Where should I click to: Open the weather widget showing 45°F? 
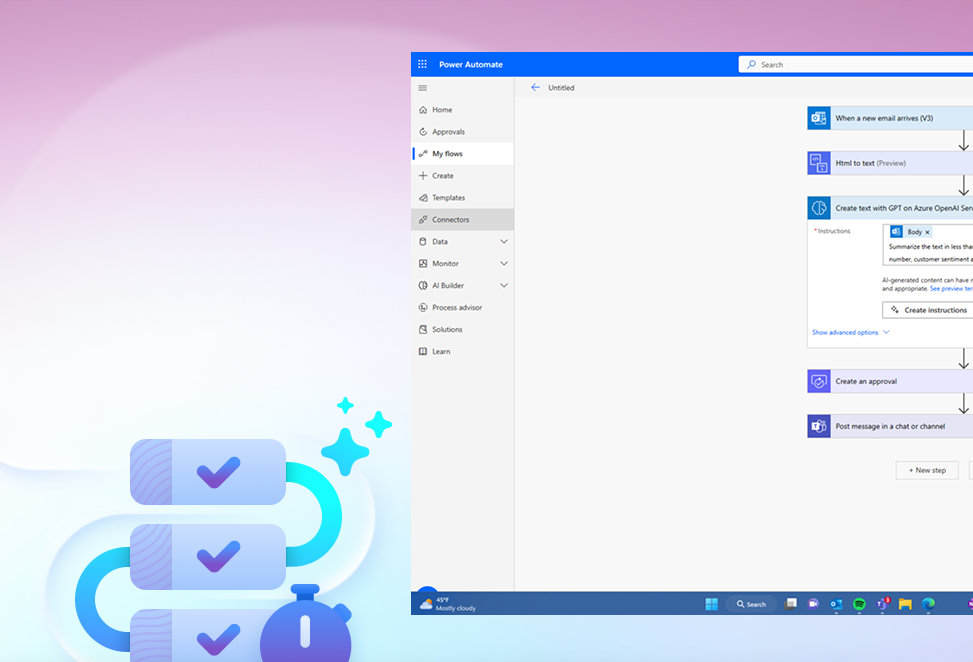tap(447, 604)
